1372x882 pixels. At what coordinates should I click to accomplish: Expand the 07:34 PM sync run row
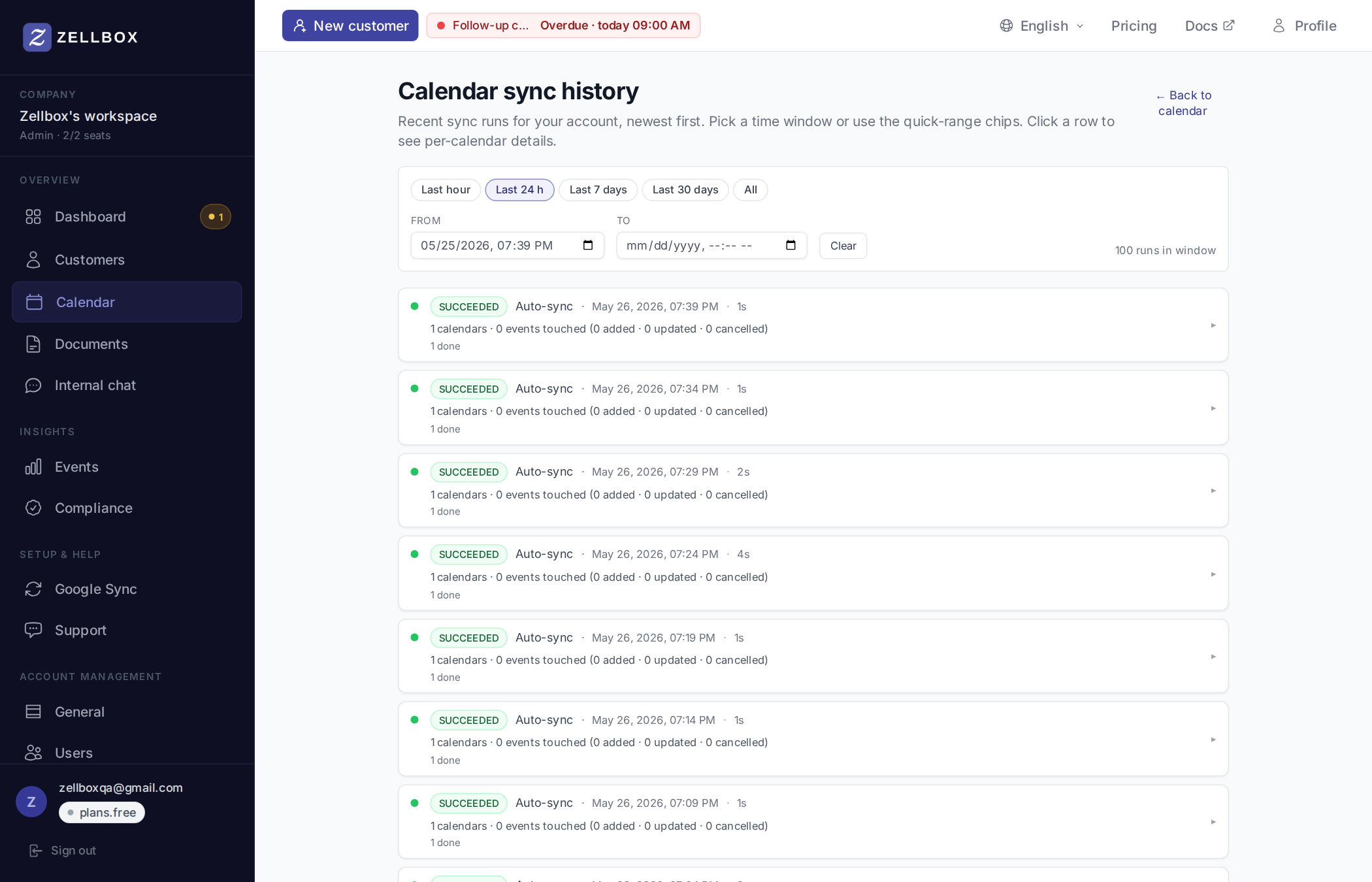pos(813,408)
